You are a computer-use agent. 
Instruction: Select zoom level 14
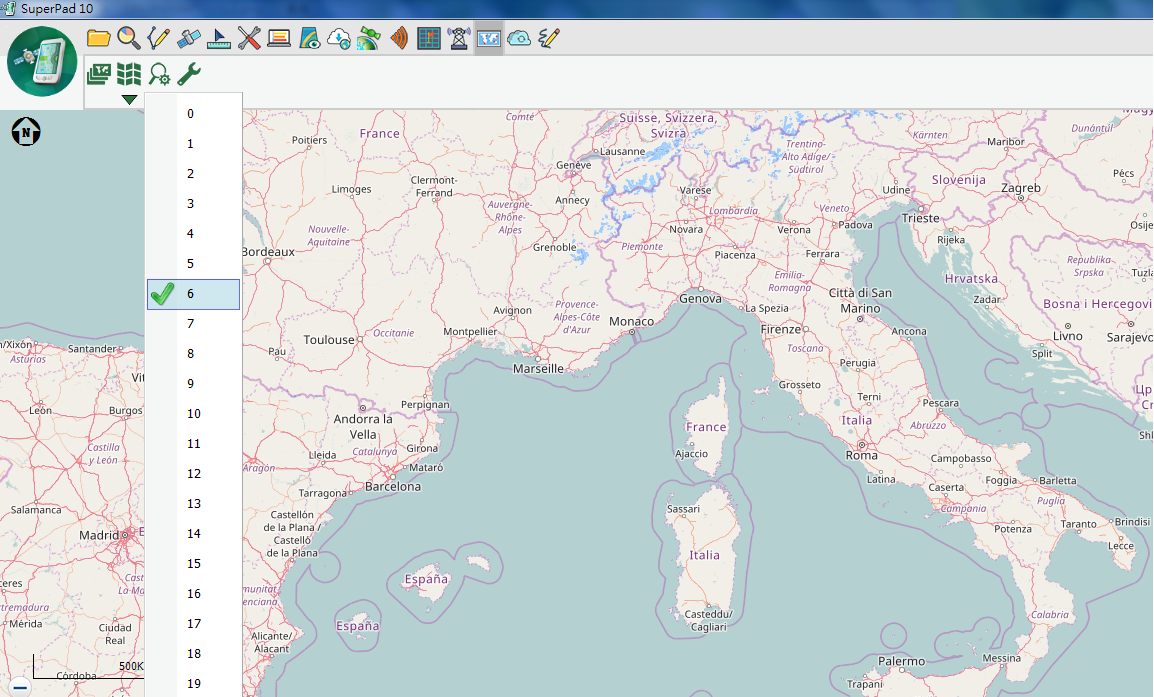pyautogui.click(x=194, y=534)
